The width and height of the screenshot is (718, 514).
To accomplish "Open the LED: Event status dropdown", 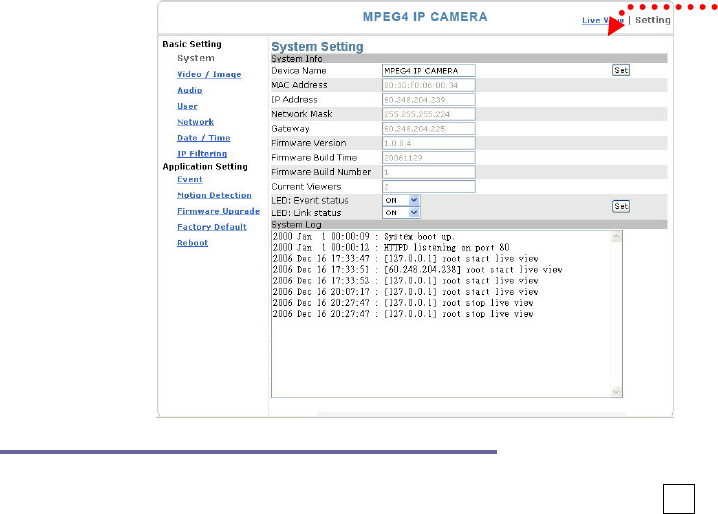I will 401,200.
